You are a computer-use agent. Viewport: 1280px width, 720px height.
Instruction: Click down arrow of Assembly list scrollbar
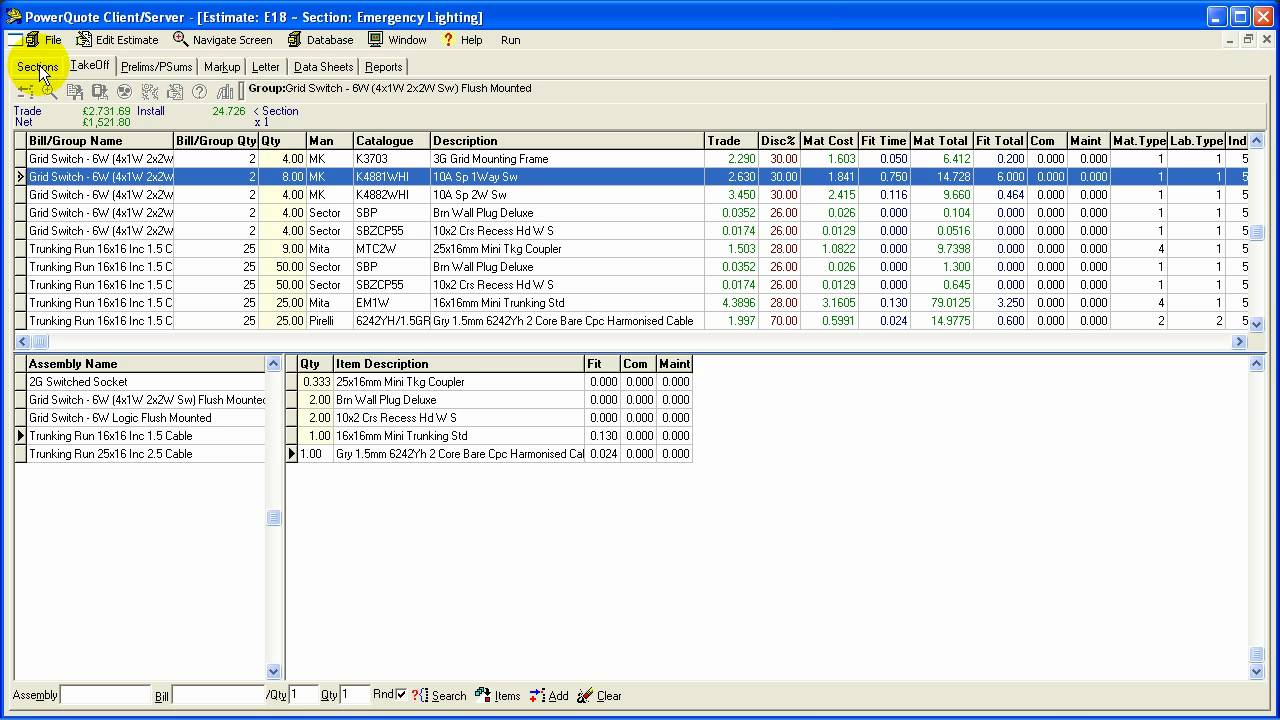tap(273, 672)
